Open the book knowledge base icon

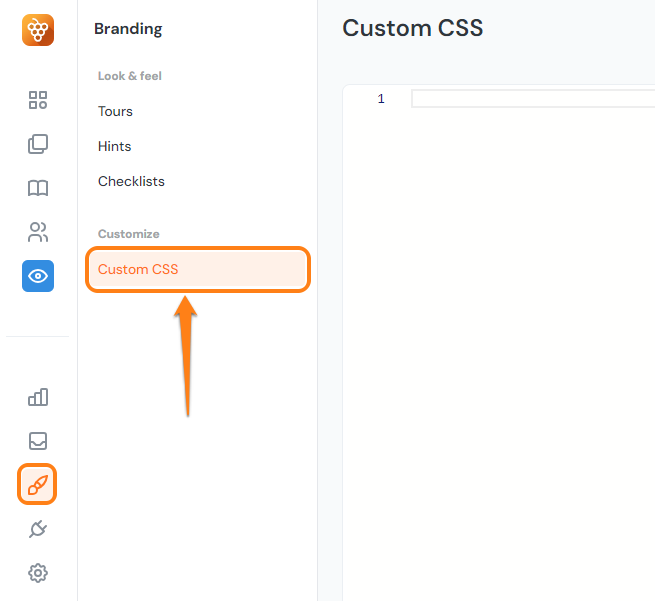point(38,188)
